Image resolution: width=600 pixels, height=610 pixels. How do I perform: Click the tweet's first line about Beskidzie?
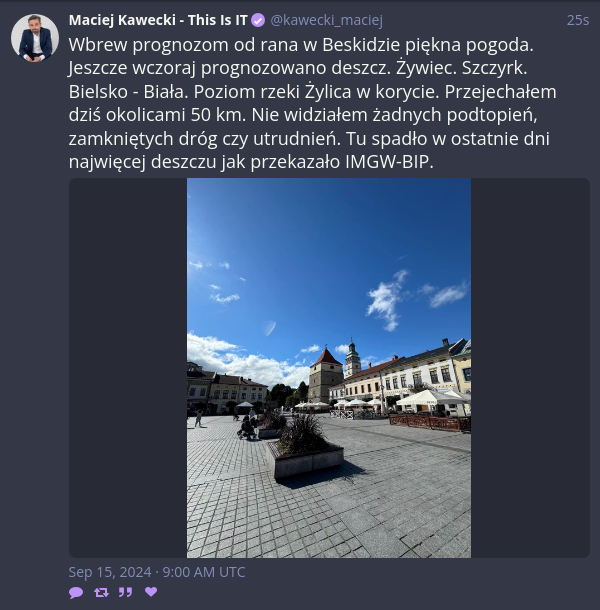301,45
